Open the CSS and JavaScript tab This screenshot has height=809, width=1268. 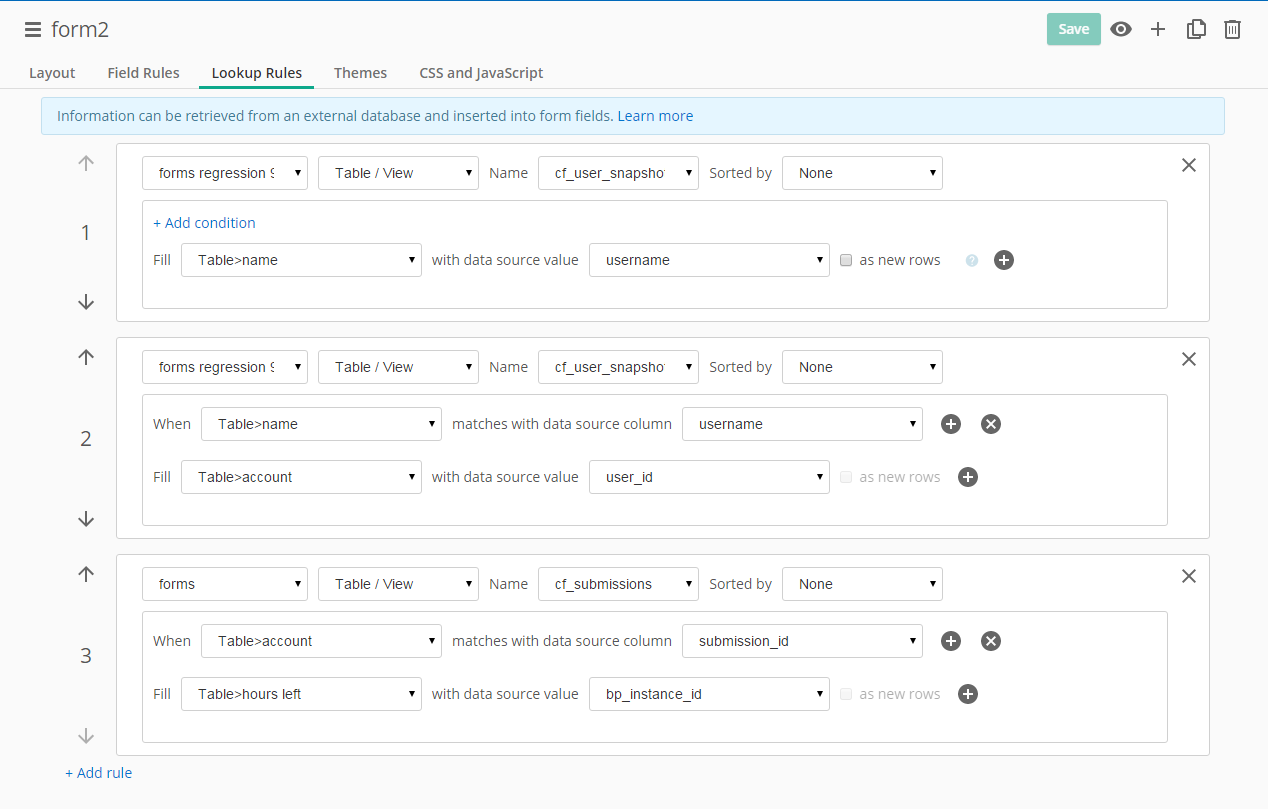[481, 73]
